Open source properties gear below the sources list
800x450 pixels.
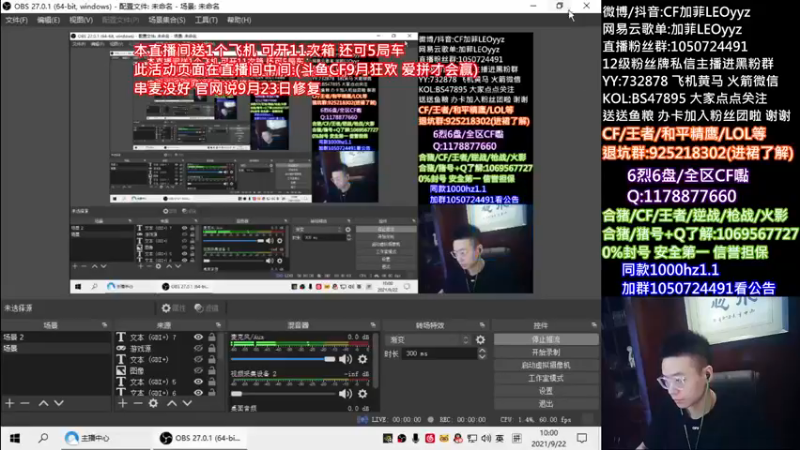pyautogui.click(x=153, y=403)
